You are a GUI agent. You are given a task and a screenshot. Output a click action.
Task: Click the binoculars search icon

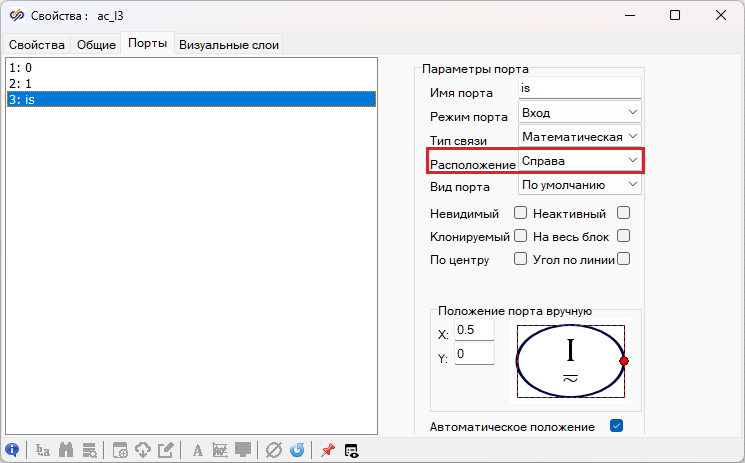coord(67,450)
